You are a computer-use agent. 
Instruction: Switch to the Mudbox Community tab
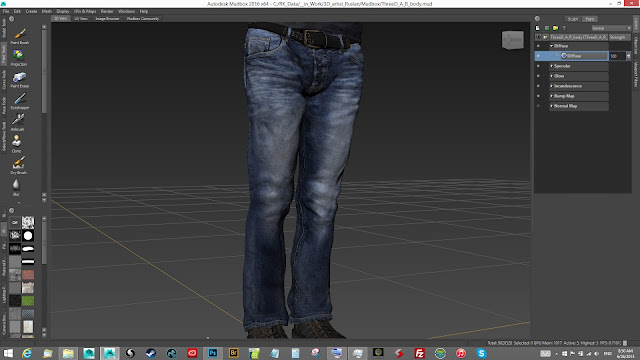point(143,19)
